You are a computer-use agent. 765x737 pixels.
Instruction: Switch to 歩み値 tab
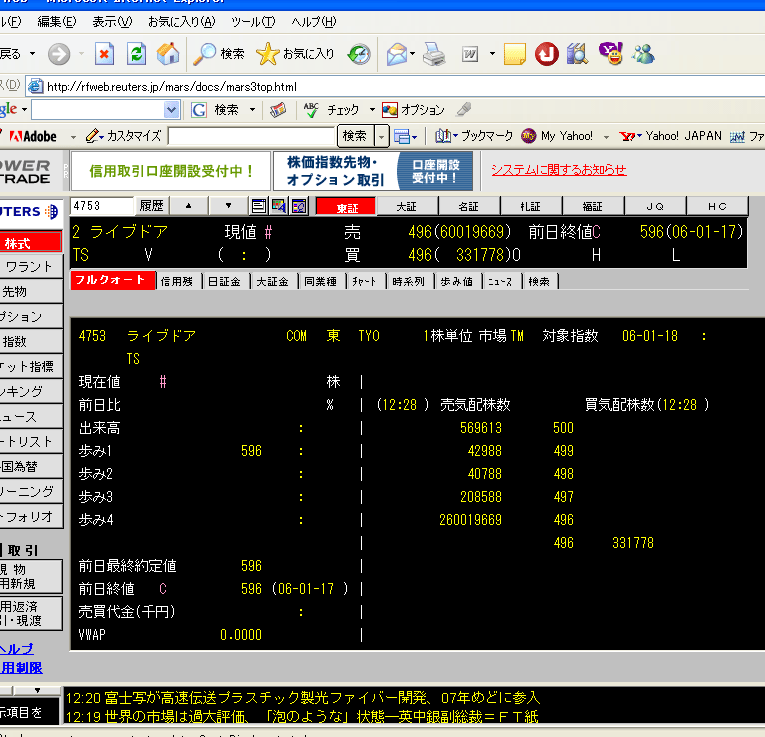(456, 281)
